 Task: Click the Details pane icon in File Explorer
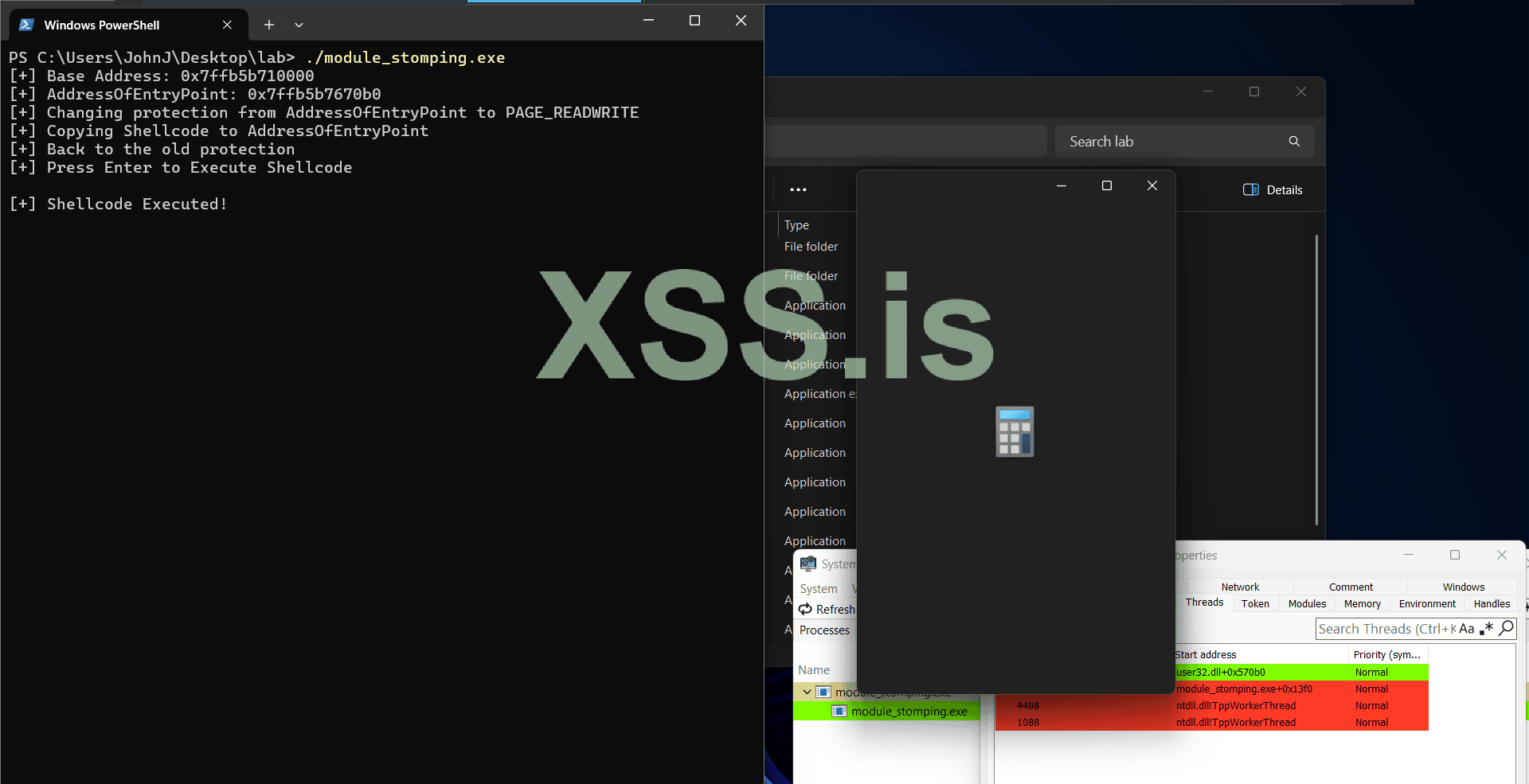(x=1252, y=189)
